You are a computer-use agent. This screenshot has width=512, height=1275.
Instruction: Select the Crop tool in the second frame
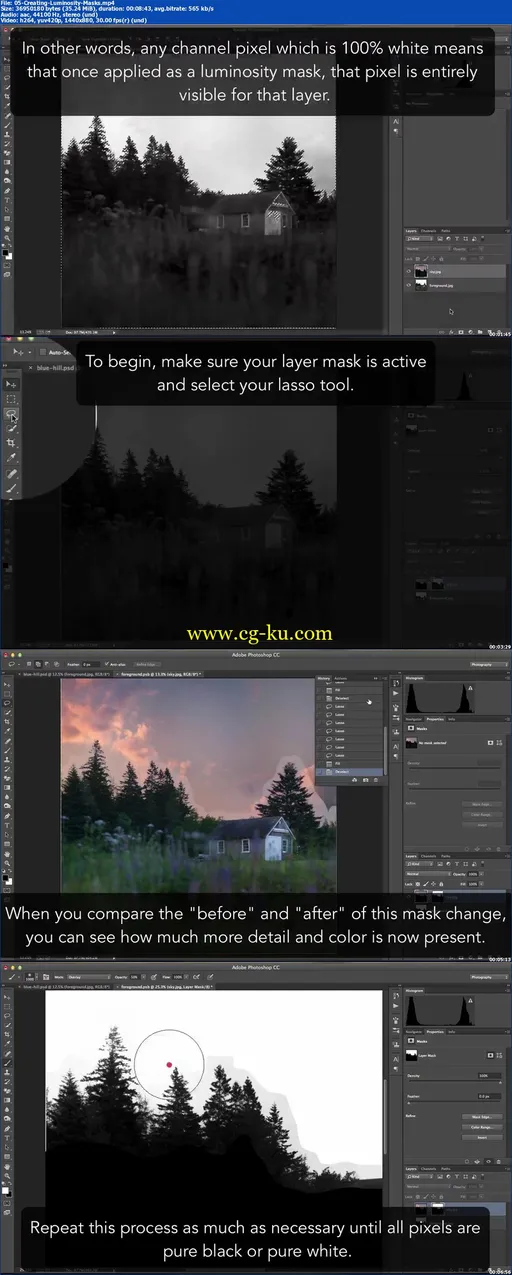click(x=10, y=443)
